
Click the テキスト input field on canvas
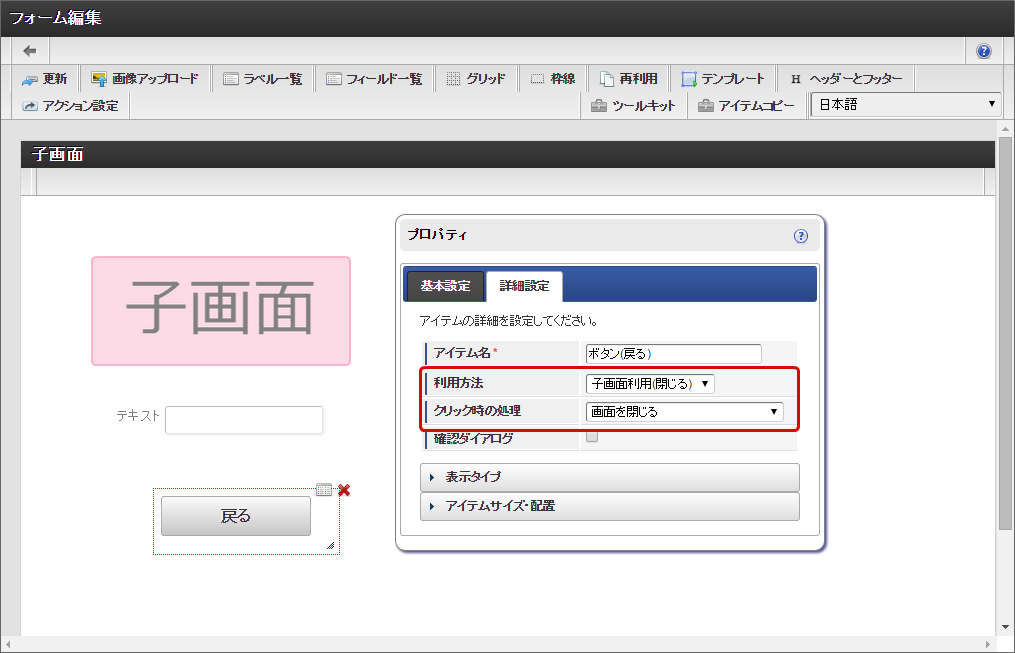tap(244, 419)
